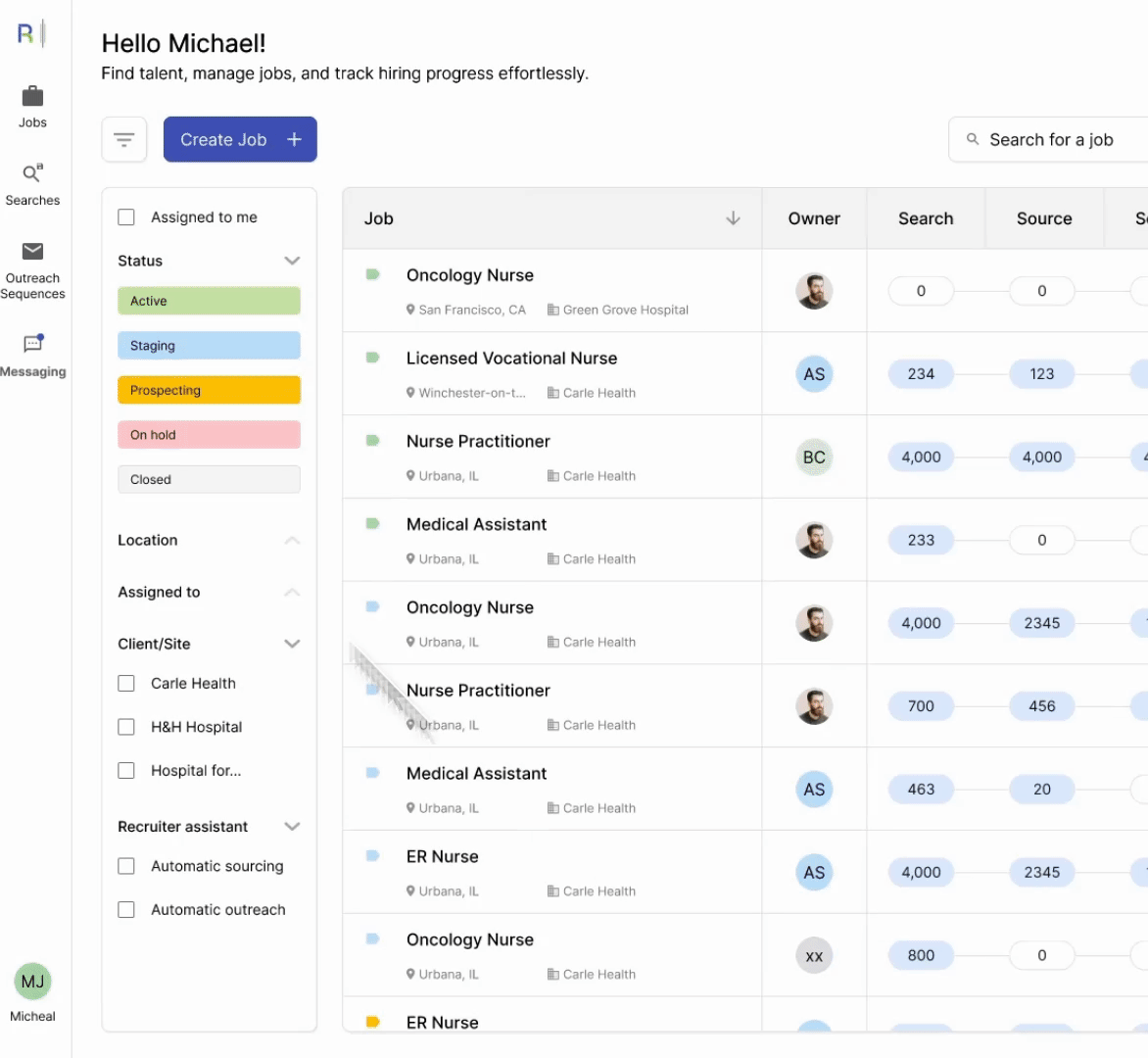Image resolution: width=1148 pixels, height=1058 pixels.
Task: Collapse the Status filter section
Action: click(x=292, y=261)
